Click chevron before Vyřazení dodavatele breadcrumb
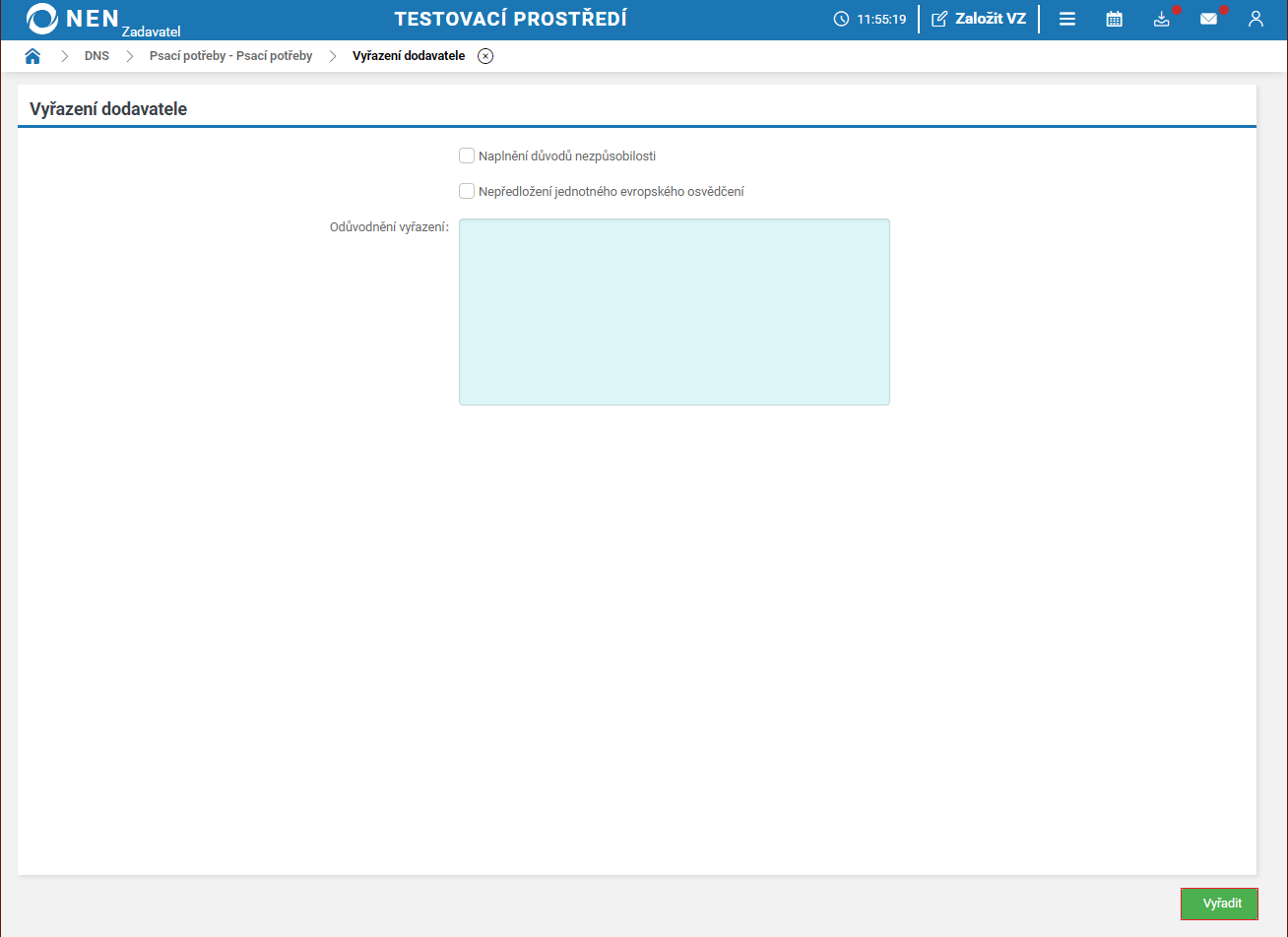Viewport: 1288px width, 937px height. coord(333,56)
